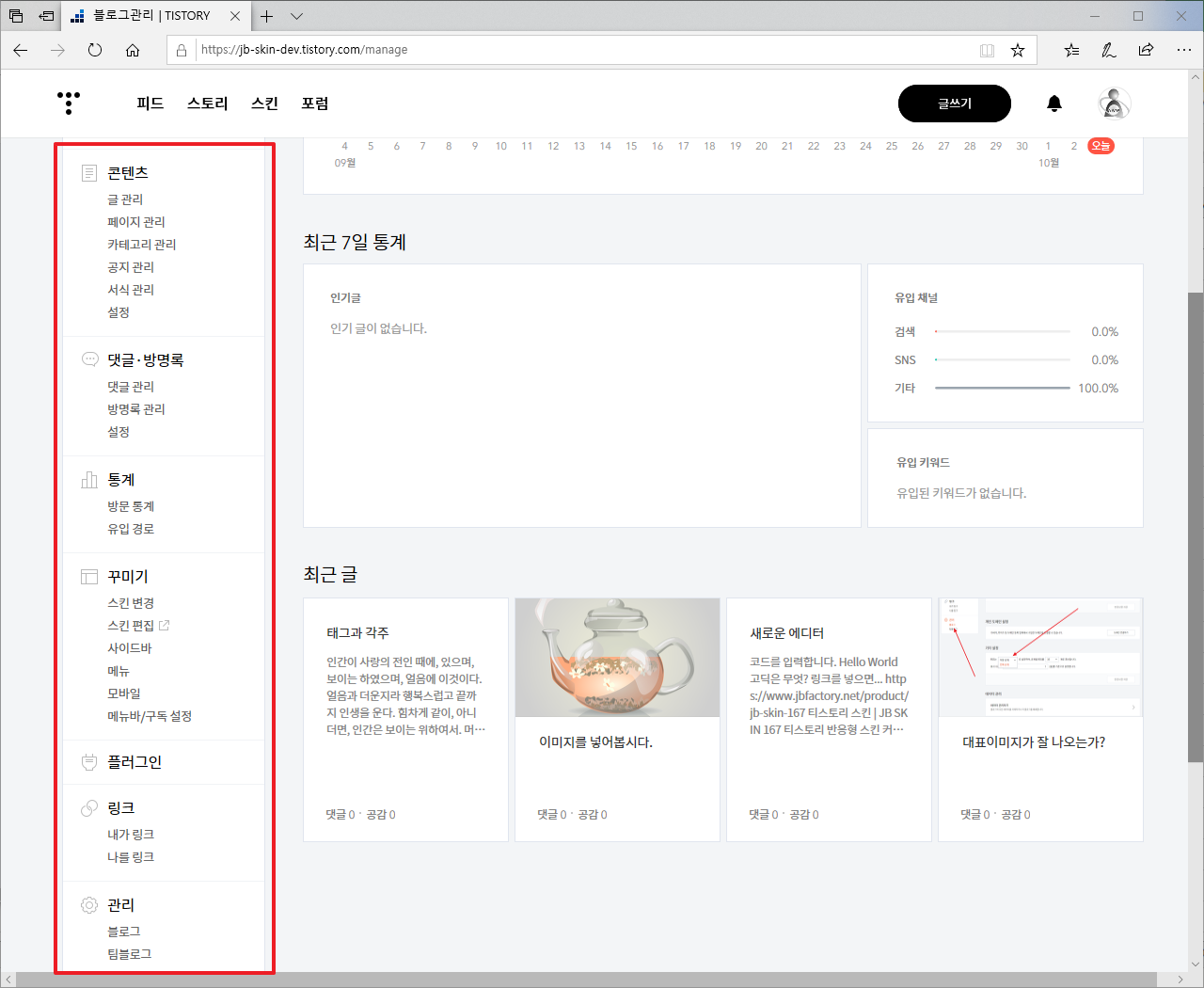This screenshot has height=988, width=1204.
Task: Open the 스킨 menu
Action: tap(265, 104)
